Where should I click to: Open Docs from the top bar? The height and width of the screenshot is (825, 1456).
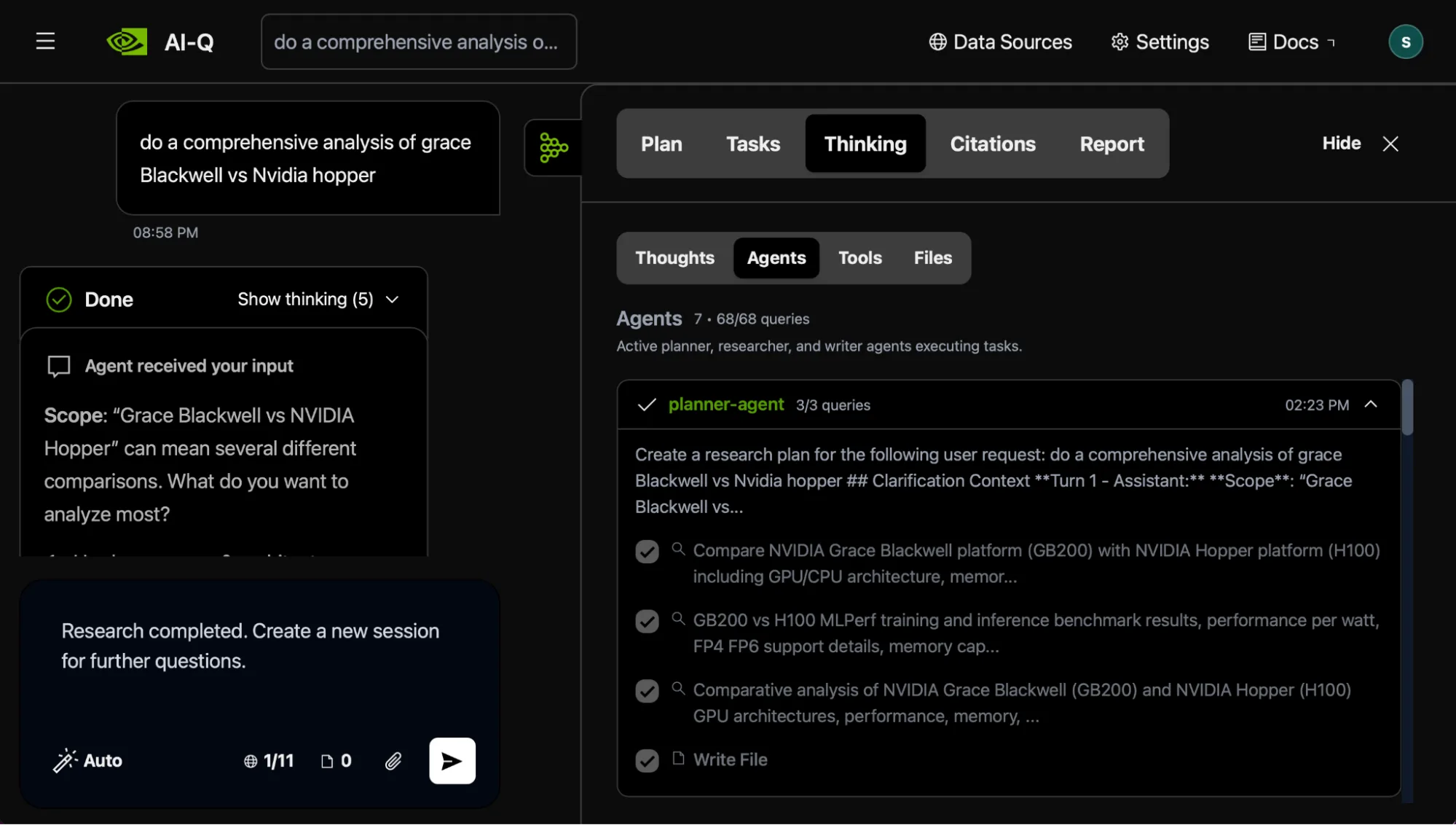pos(1289,42)
